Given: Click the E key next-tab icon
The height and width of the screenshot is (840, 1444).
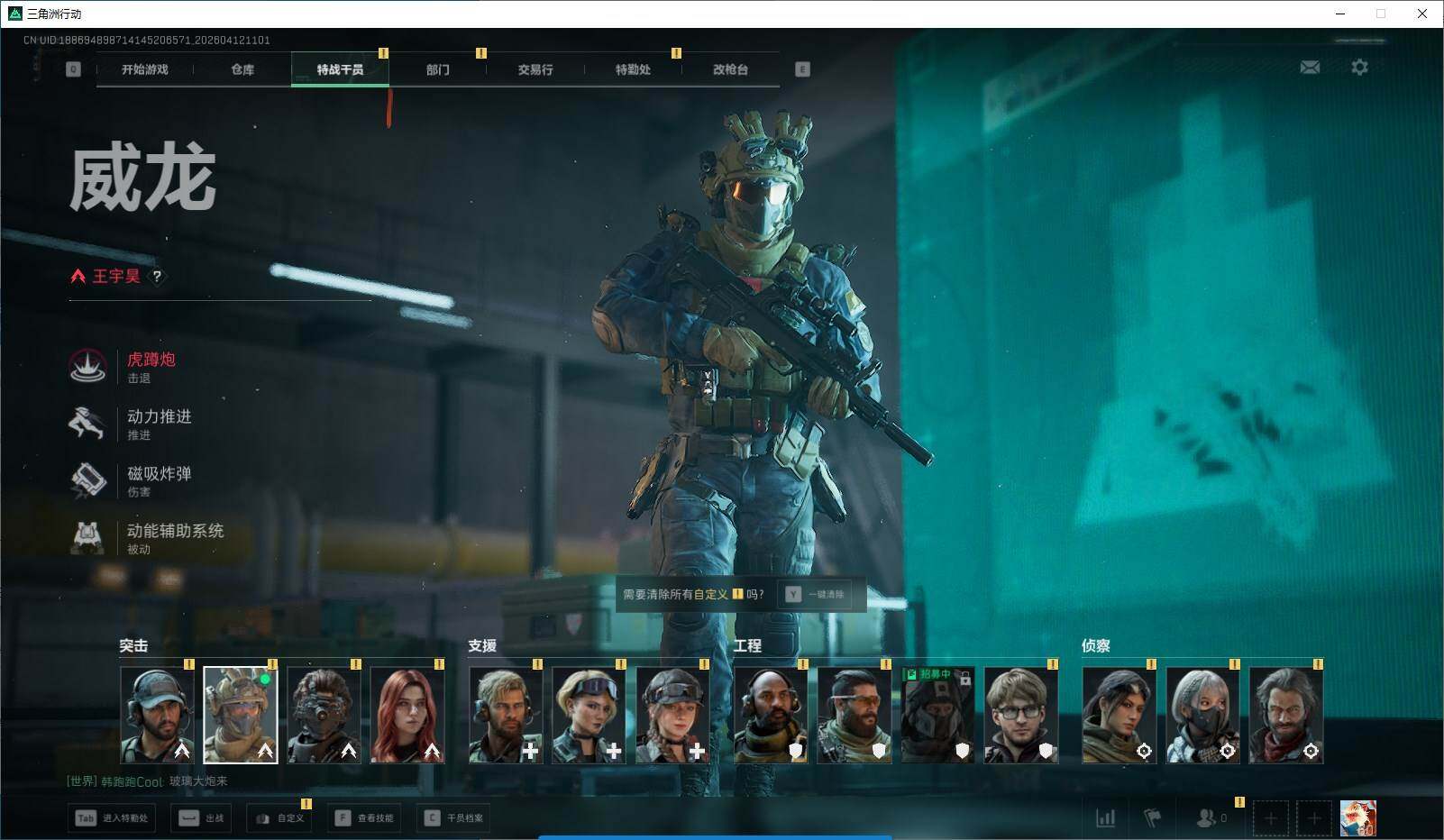Looking at the screenshot, I should (802, 69).
